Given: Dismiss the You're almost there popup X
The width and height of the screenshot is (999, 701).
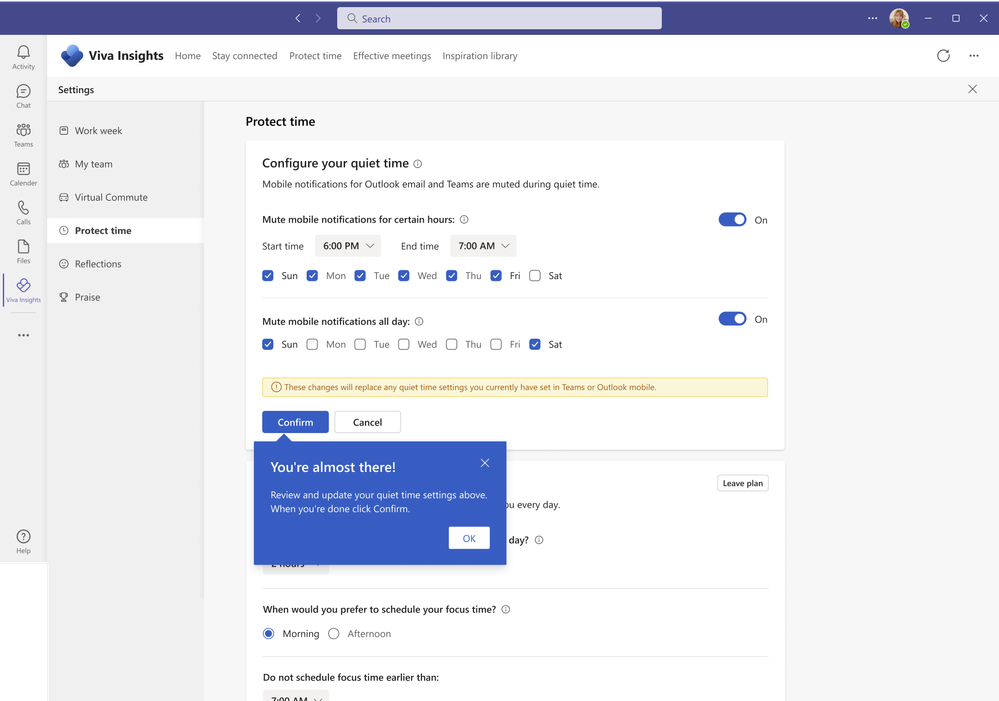Looking at the screenshot, I should [x=485, y=463].
